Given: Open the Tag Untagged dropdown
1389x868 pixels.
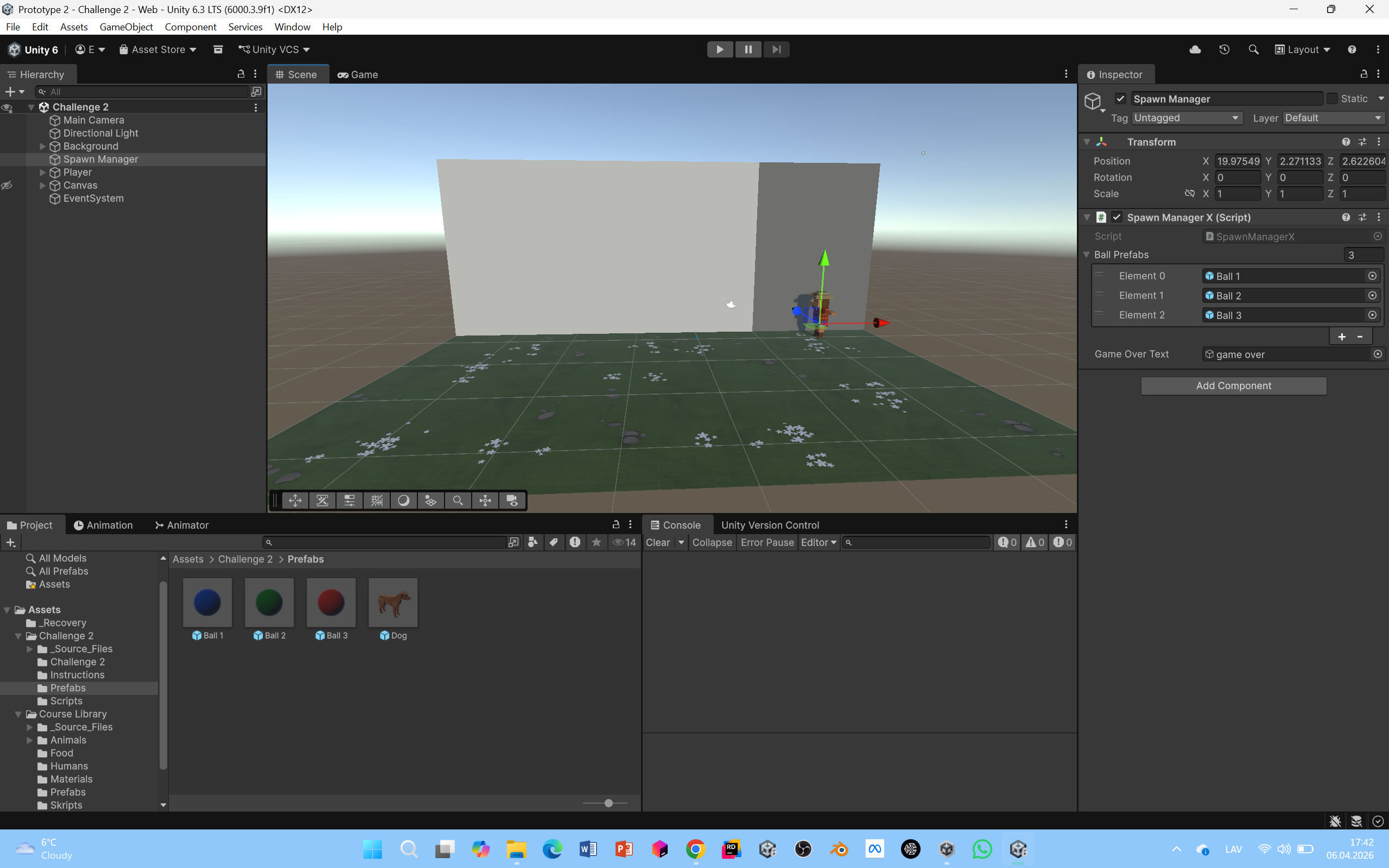Looking at the screenshot, I should click(1187, 118).
